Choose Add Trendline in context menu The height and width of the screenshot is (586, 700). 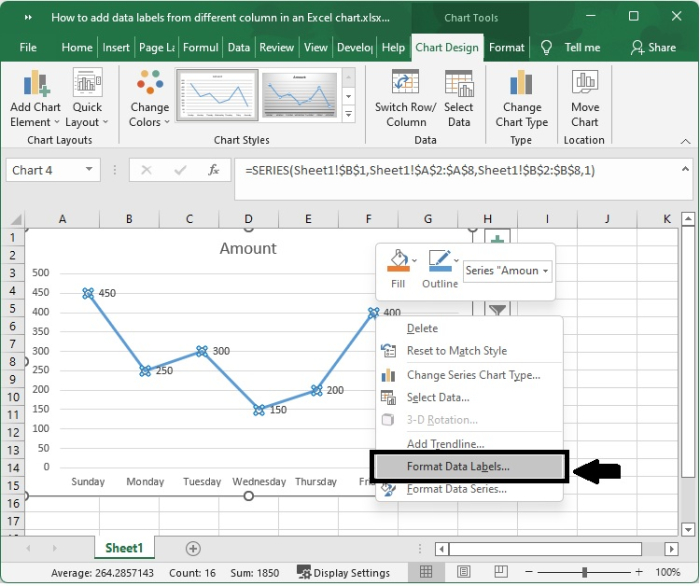pos(470,444)
